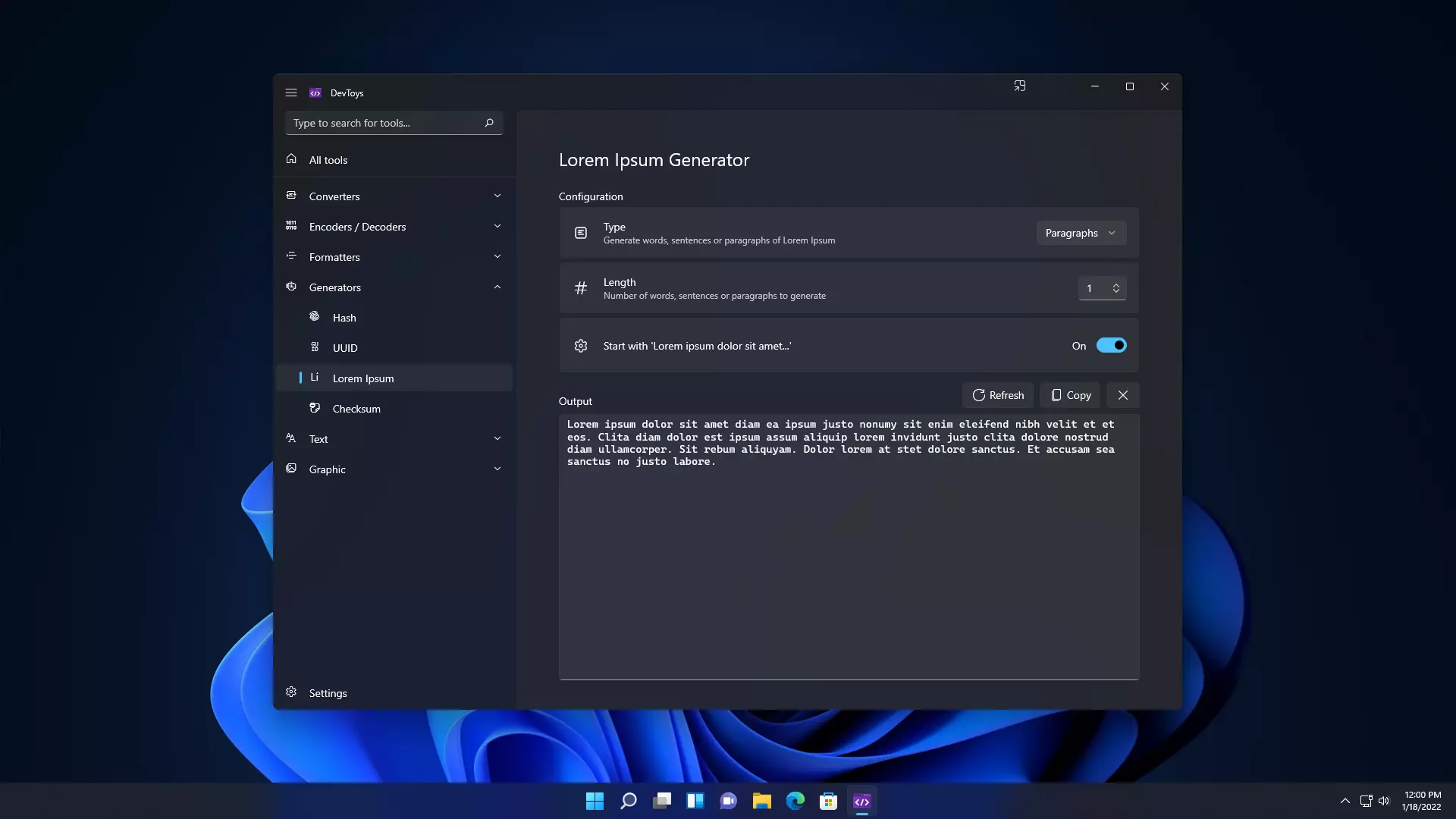This screenshot has width=1456, height=819.
Task: Open the Checksum tool
Action: tap(394, 409)
